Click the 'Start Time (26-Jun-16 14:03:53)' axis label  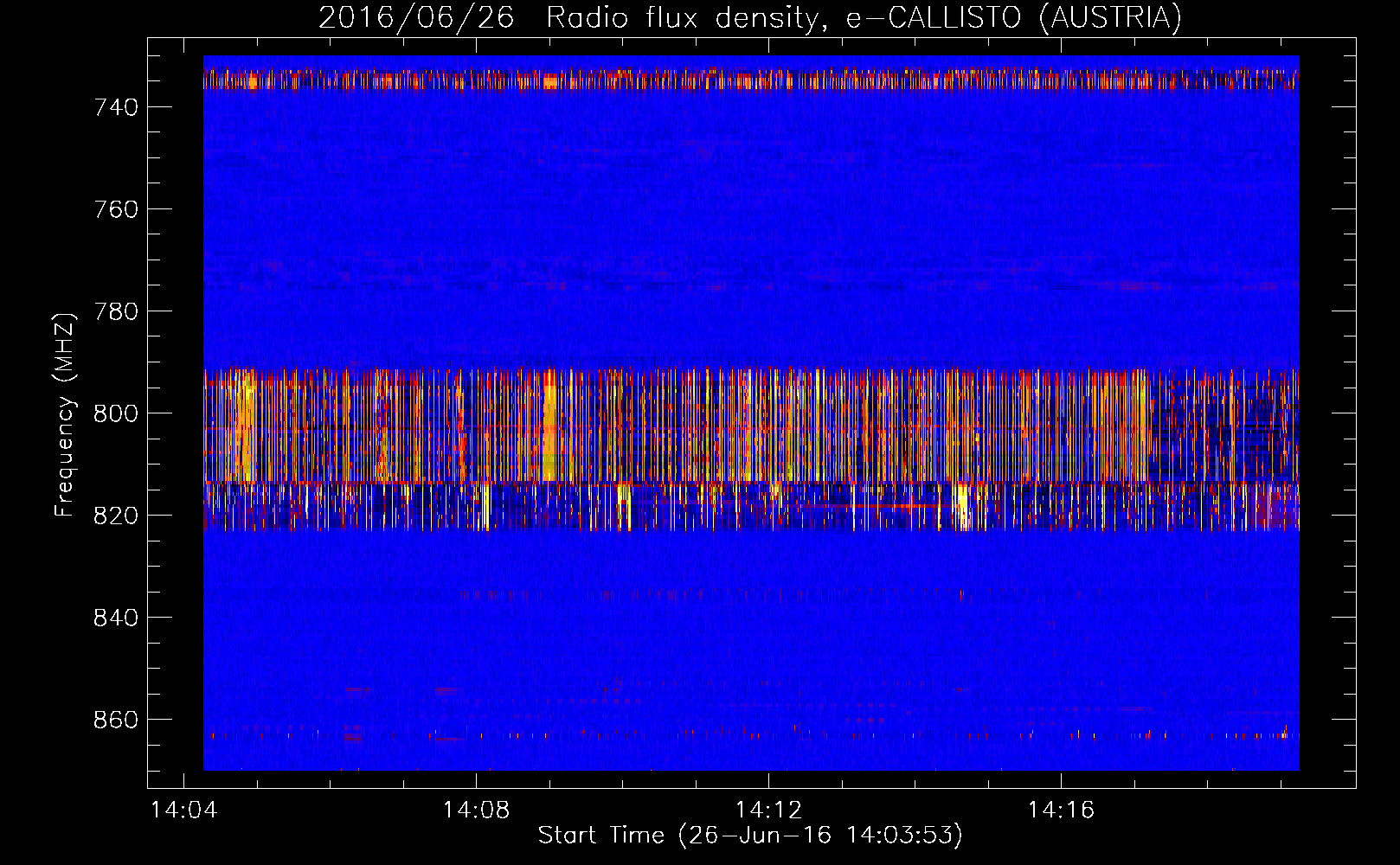(x=750, y=836)
